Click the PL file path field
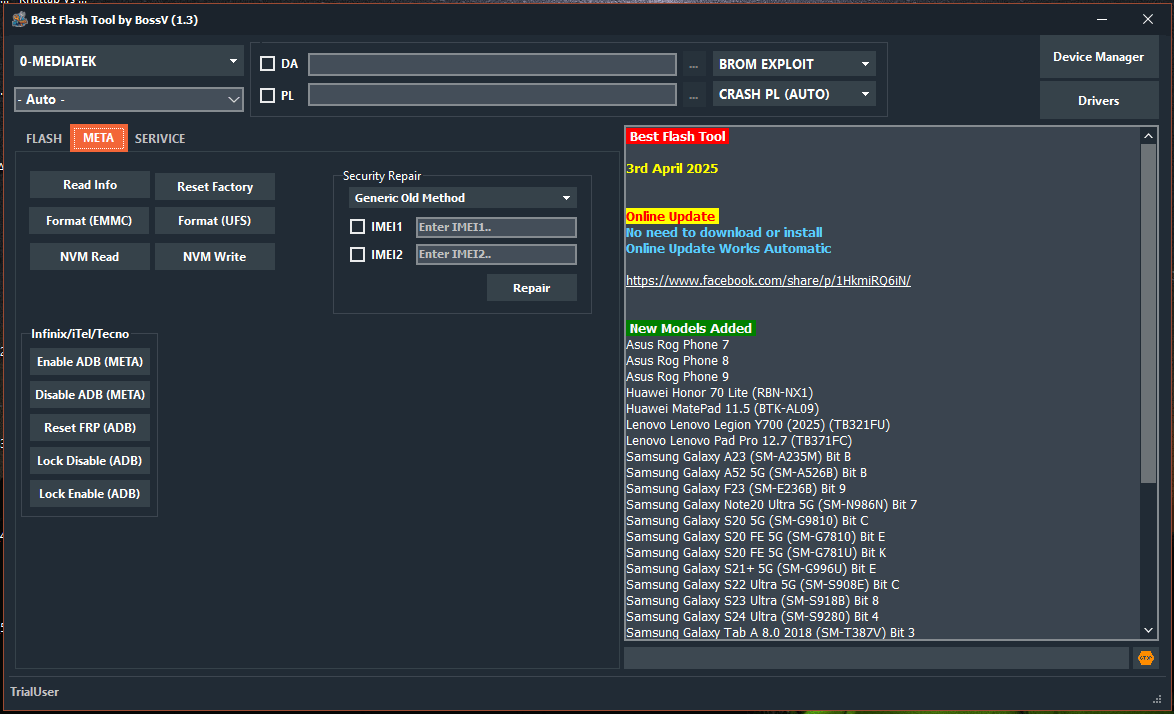This screenshot has height=714, width=1174. (x=493, y=94)
